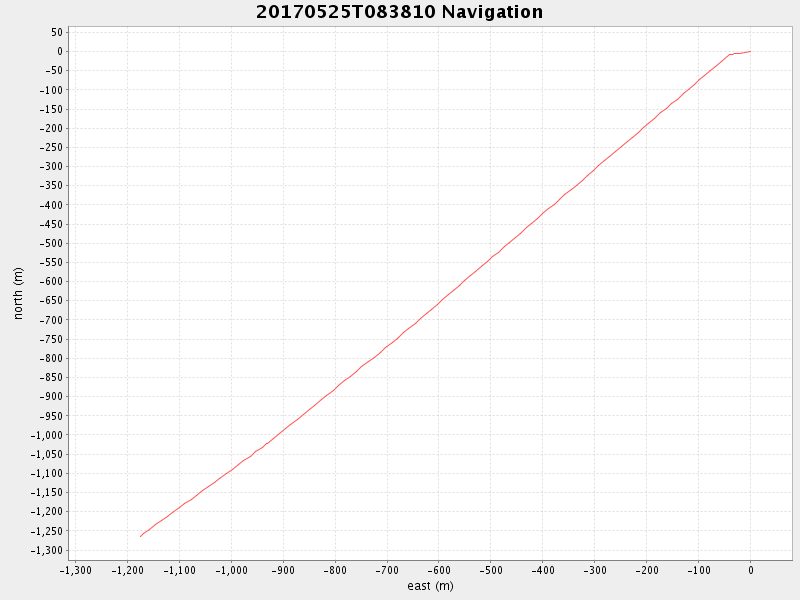Click the -1,300 tick on east axis
800x600 pixels.
coord(76,571)
